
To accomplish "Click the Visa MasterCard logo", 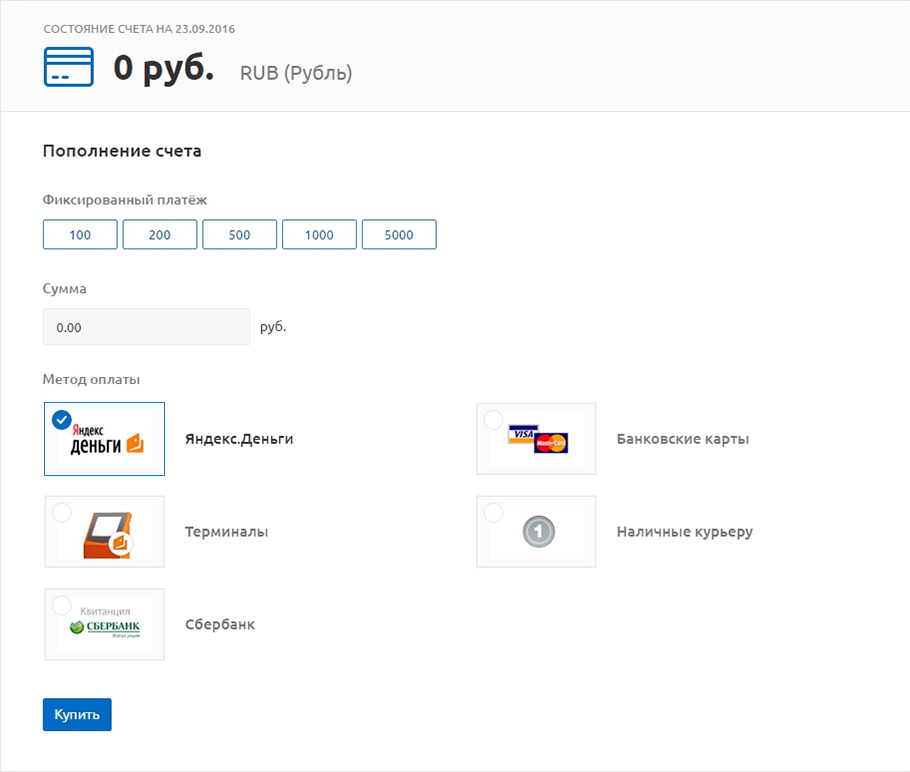I will tap(537, 439).
